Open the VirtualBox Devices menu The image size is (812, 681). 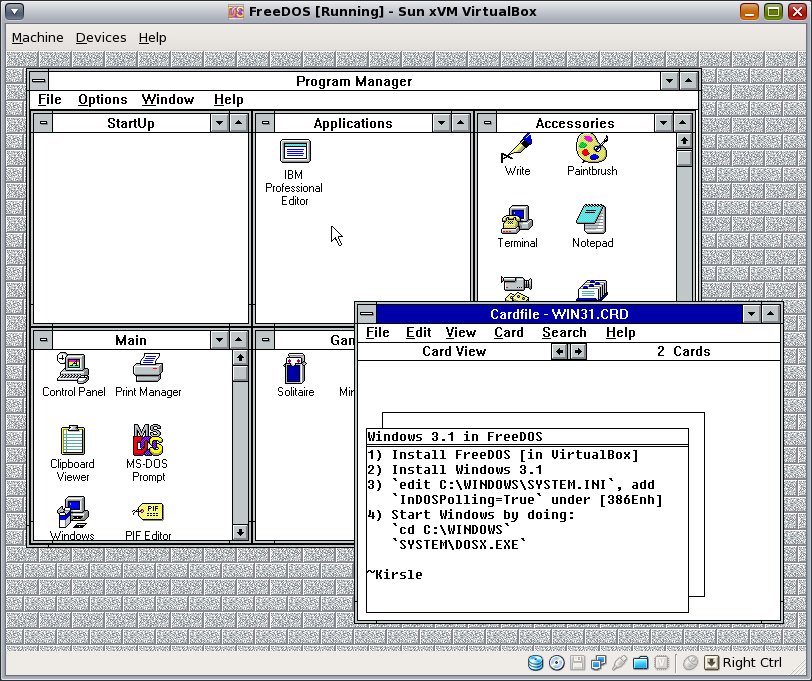pyautogui.click(x=101, y=38)
